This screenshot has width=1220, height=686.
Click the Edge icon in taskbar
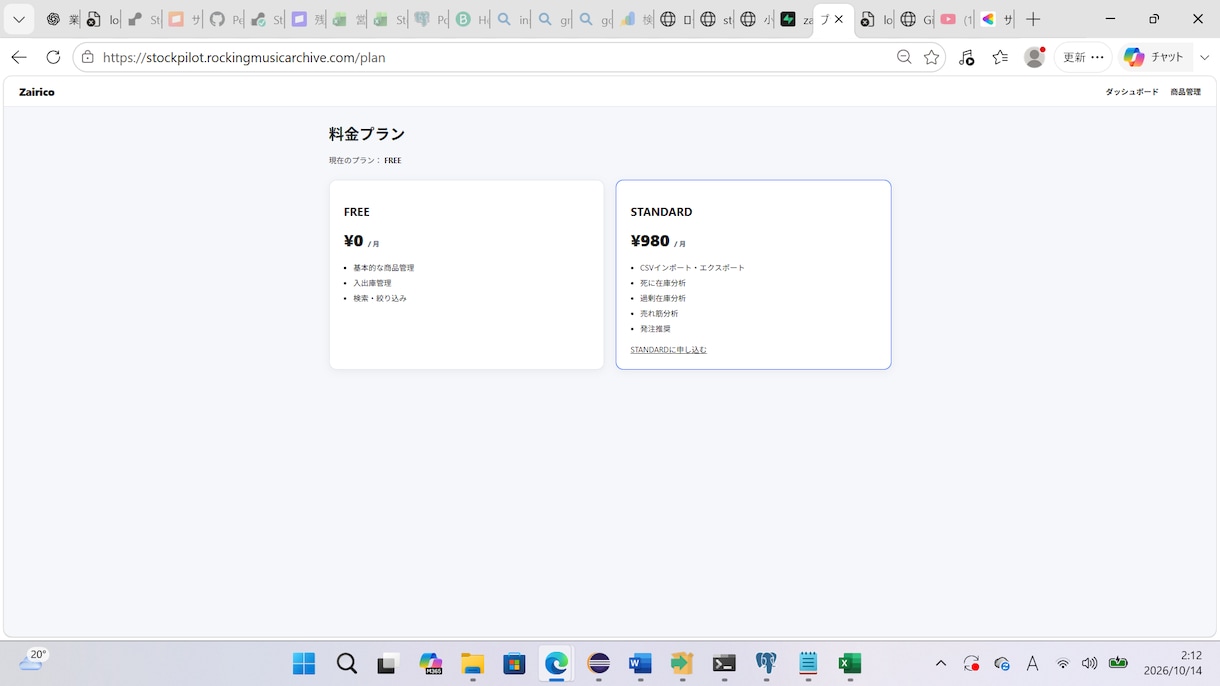coord(556,663)
